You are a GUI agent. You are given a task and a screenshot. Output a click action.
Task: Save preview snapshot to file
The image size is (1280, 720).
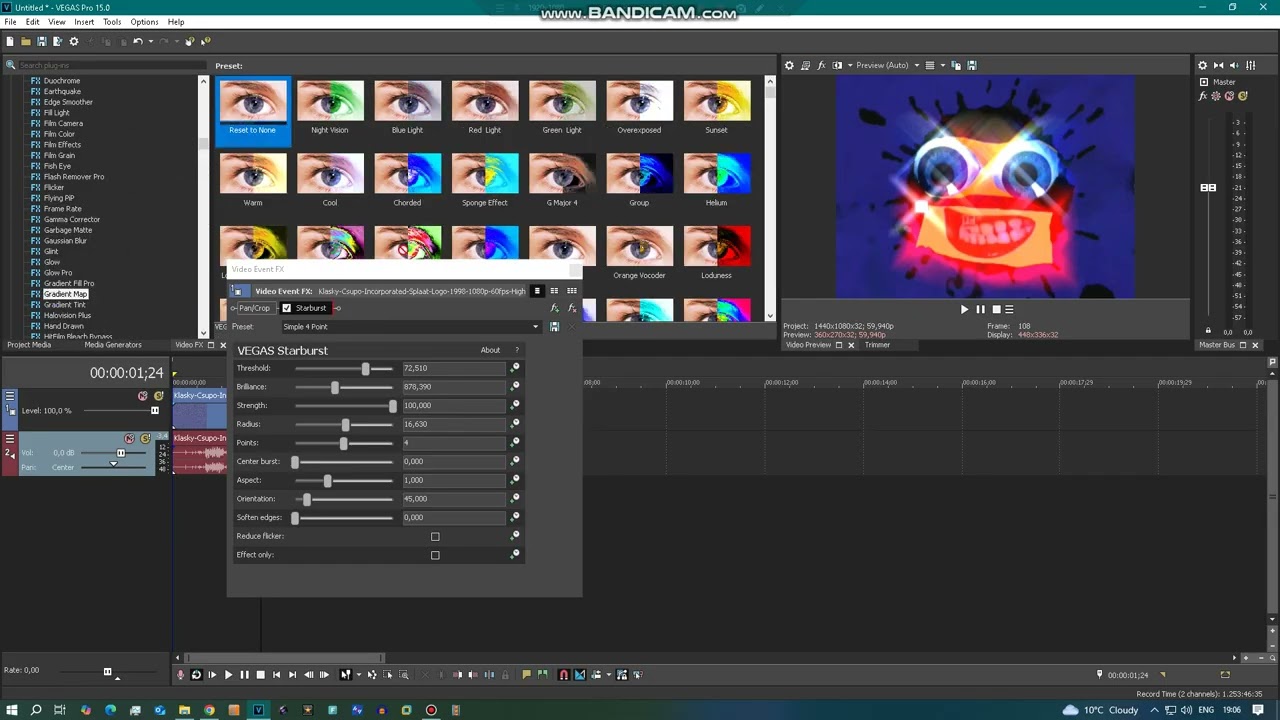(x=971, y=65)
